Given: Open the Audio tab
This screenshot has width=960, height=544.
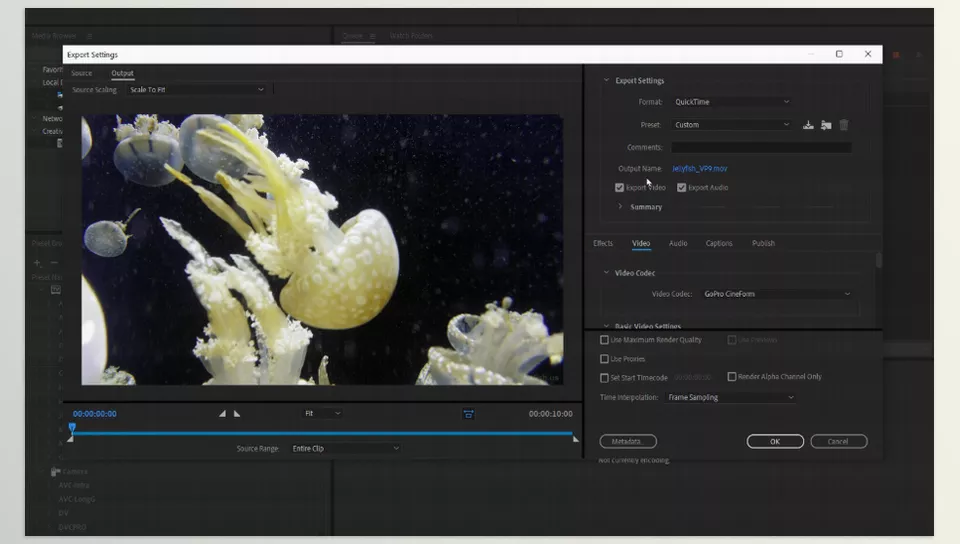Looking at the screenshot, I should (x=678, y=243).
